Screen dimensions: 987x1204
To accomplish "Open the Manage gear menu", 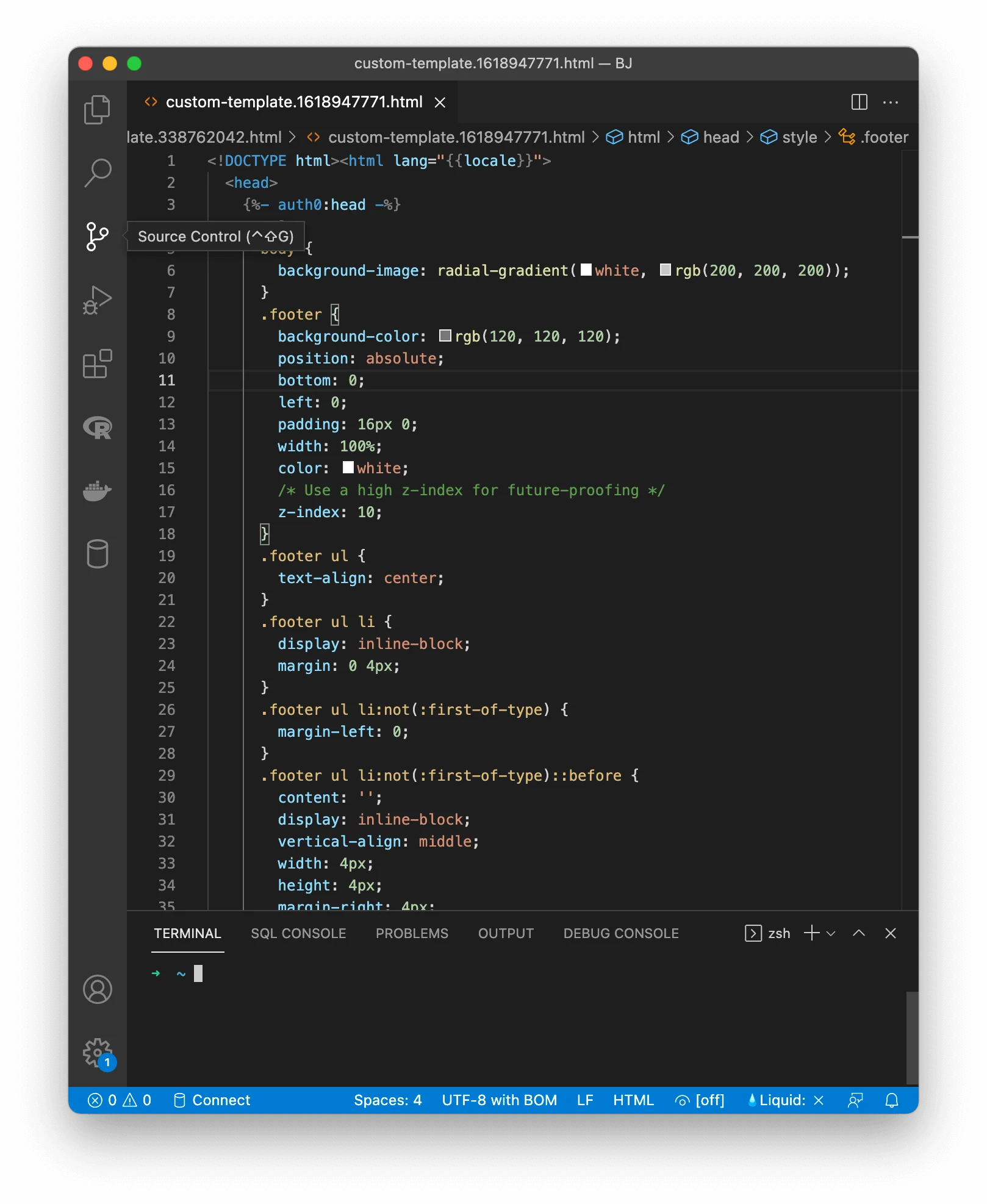I will (x=97, y=1053).
